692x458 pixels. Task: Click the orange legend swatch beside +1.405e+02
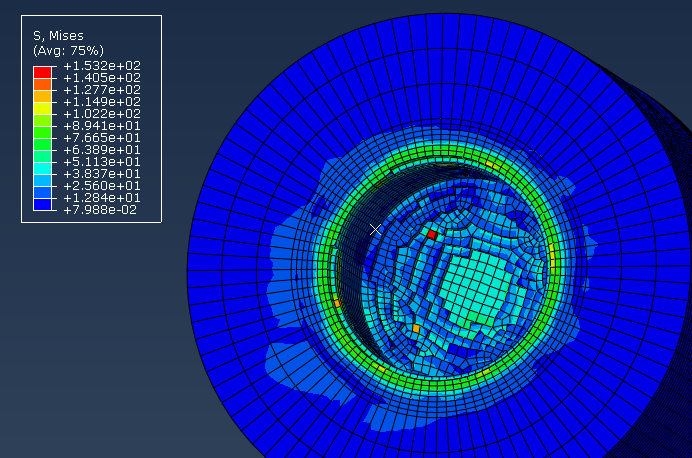pyautogui.click(x=42, y=84)
